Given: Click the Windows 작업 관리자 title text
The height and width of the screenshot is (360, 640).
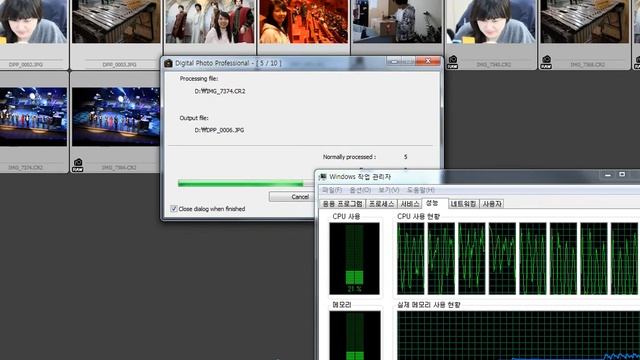Looking at the screenshot, I should coord(360,177).
